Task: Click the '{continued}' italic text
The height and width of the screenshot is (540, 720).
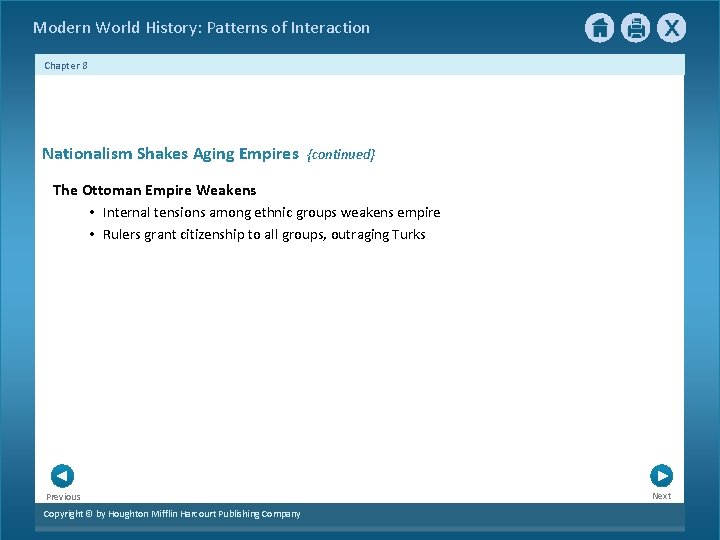Action: (x=341, y=154)
